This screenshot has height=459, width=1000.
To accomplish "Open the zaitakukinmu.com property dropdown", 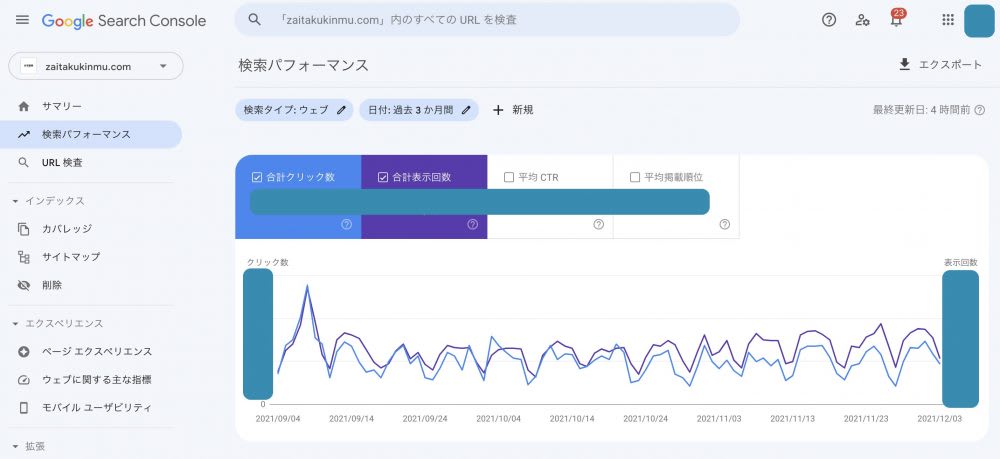I will [96, 66].
